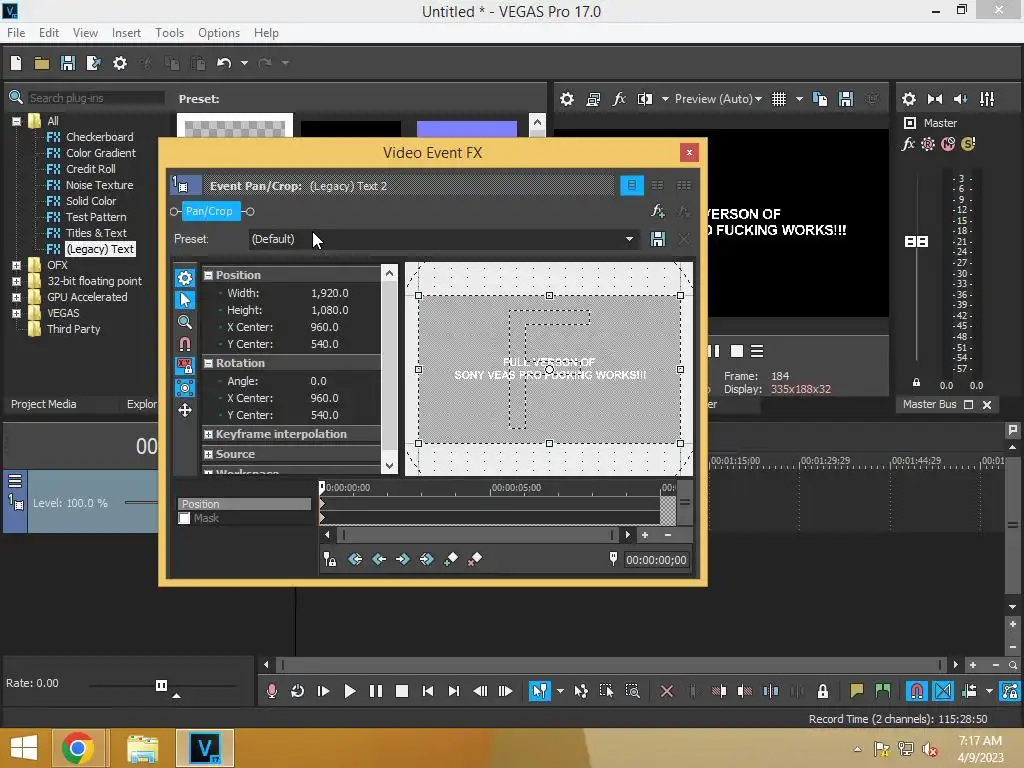The image size is (1024, 768).
Task: Click Plug-In Chain icon in Video Event FX
Action: coord(658,211)
